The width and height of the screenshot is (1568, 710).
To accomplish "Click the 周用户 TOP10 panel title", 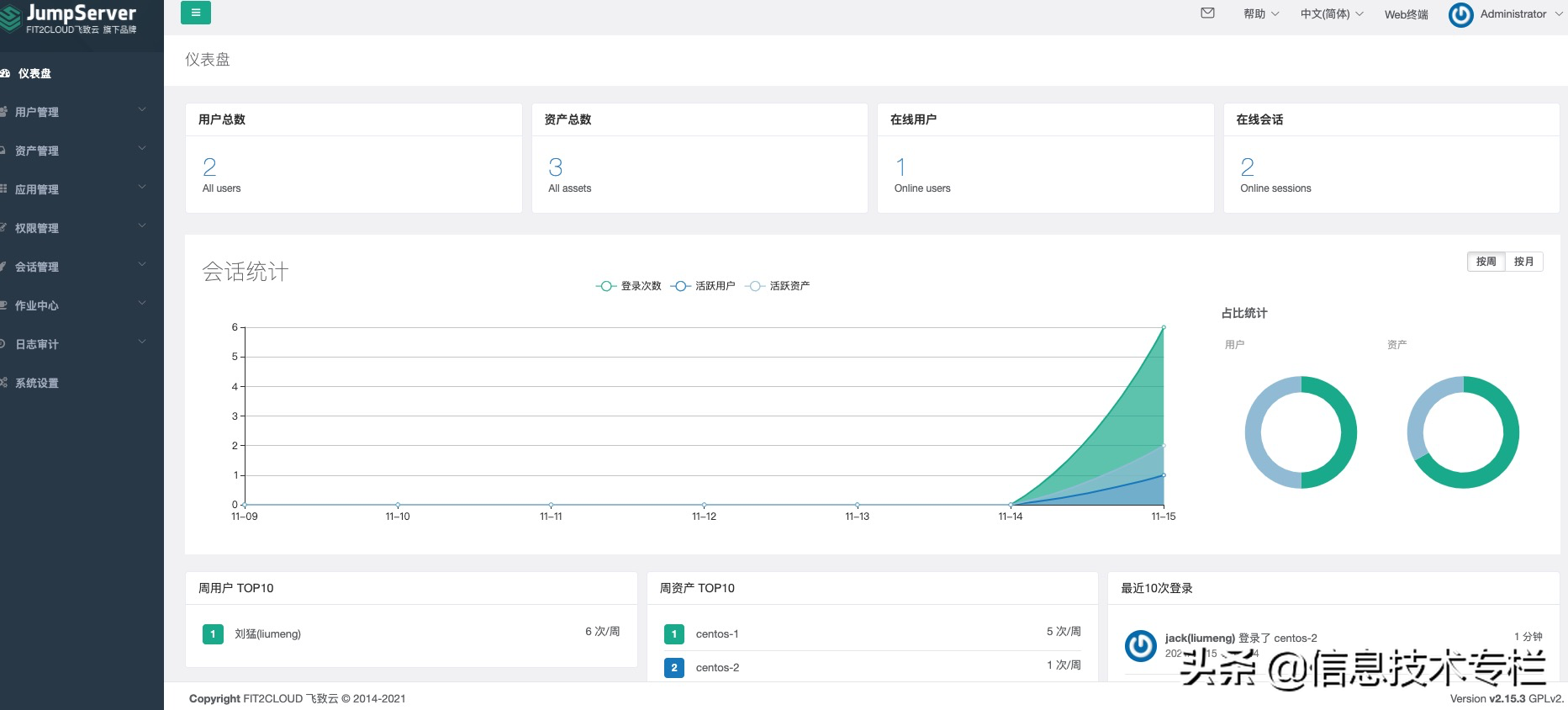I will coord(235,588).
